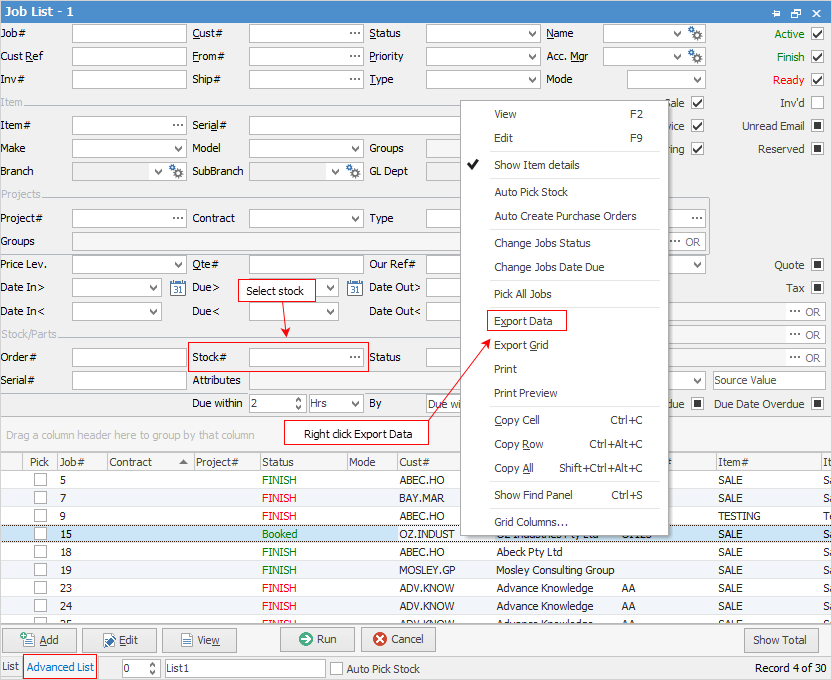Image resolution: width=832 pixels, height=680 pixels.
Task: Tick the Pick checkbox for job 15
Action: (40, 534)
